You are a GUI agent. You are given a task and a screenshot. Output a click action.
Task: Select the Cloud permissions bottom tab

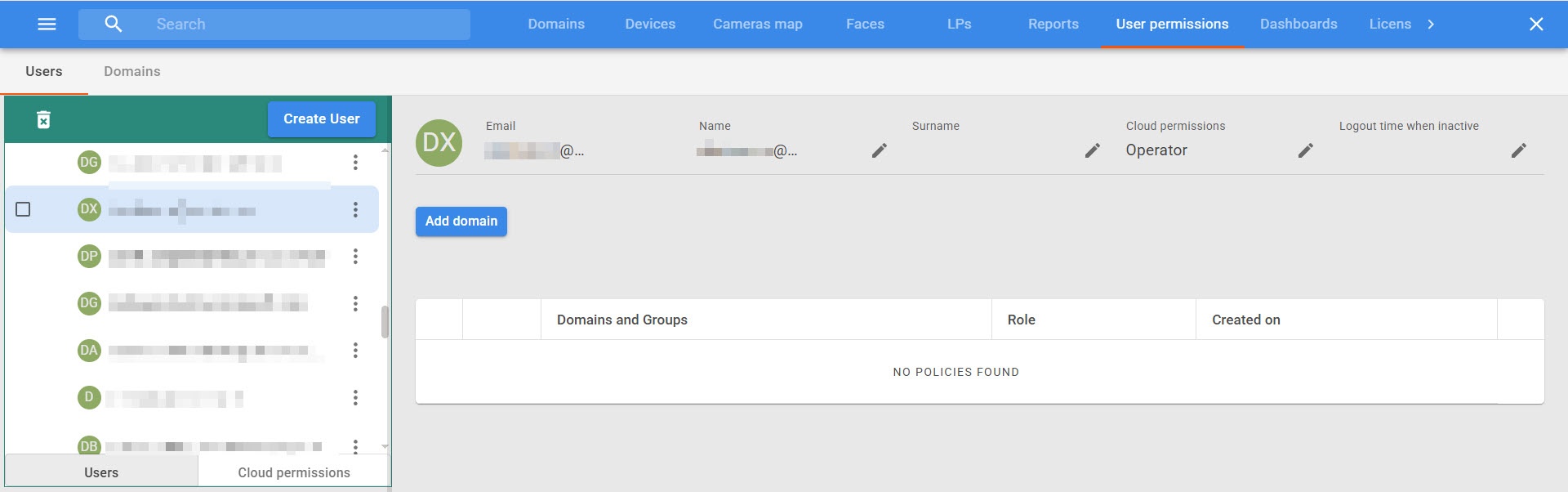click(294, 472)
